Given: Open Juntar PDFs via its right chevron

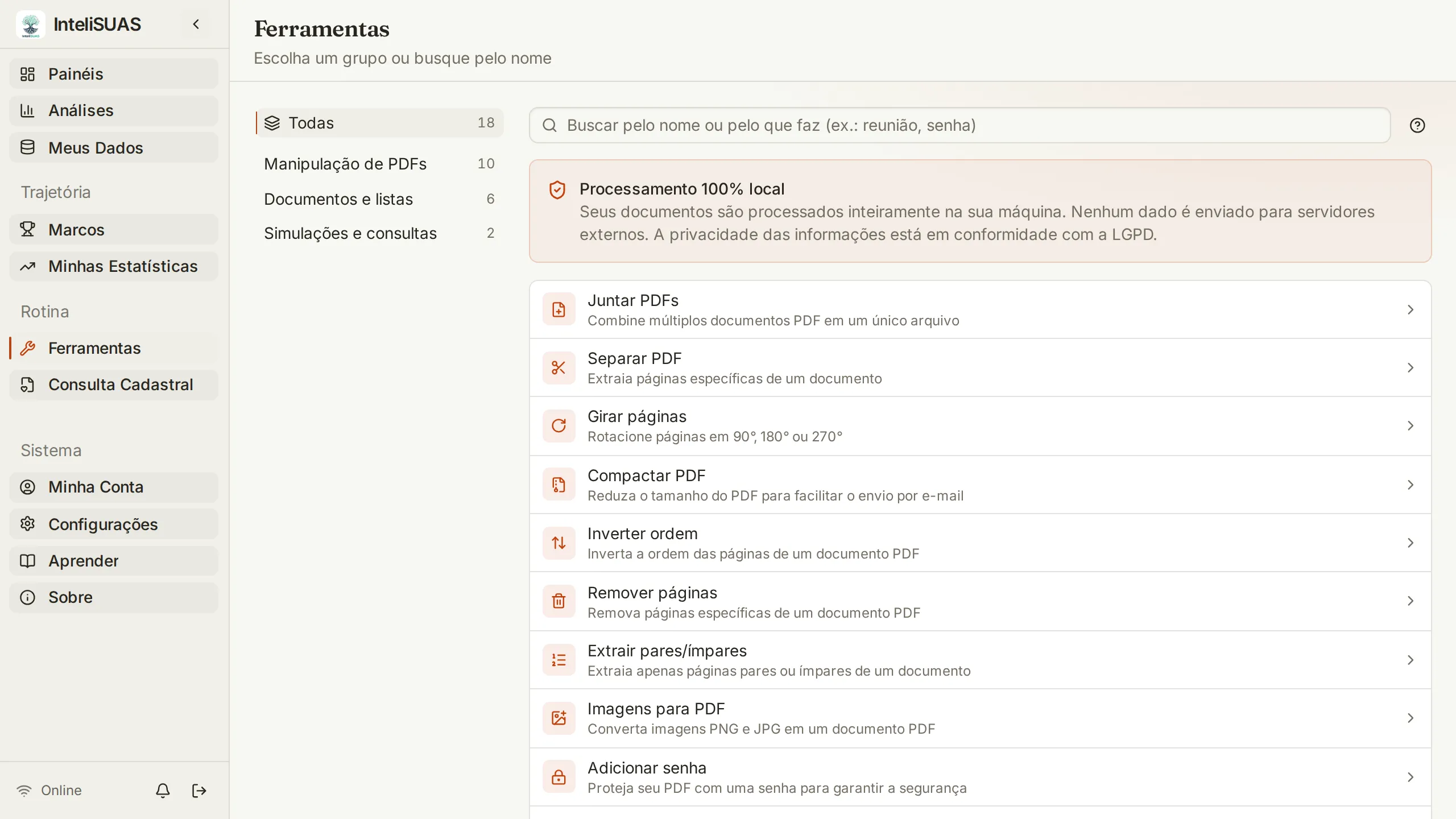Looking at the screenshot, I should tap(1410, 309).
